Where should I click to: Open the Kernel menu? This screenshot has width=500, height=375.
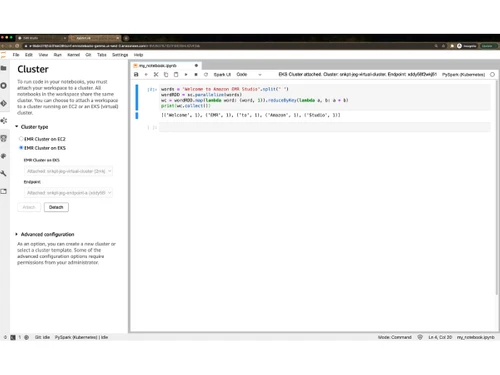pyautogui.click(x=73, y=55)
